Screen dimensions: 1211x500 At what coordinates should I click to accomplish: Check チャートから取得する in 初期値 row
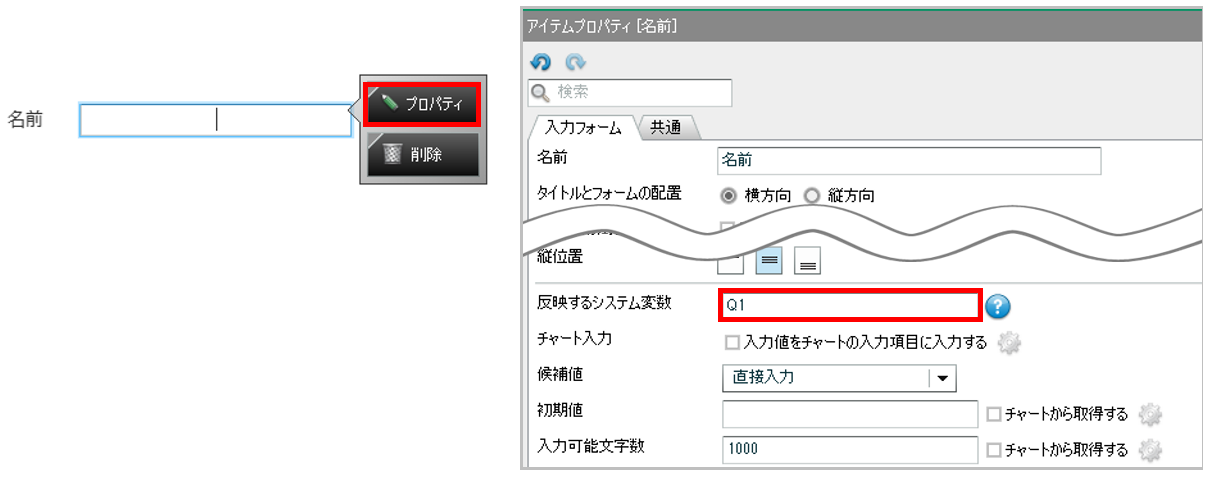click(x=993, y=414)
